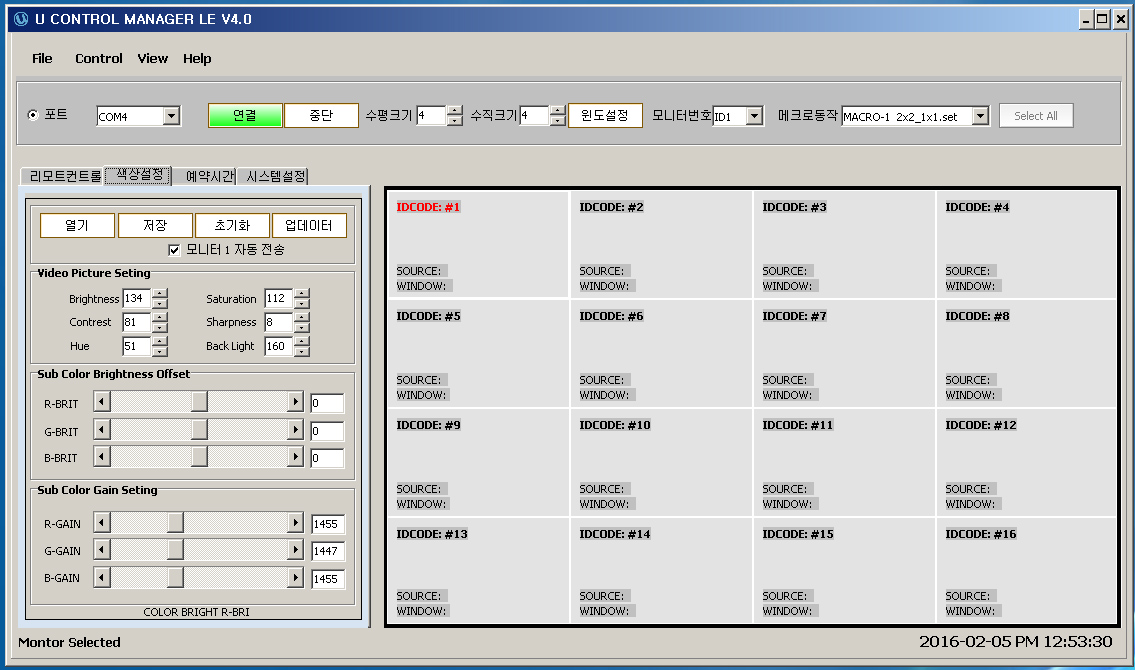Select the 포트 radio button

pos(33,114)
